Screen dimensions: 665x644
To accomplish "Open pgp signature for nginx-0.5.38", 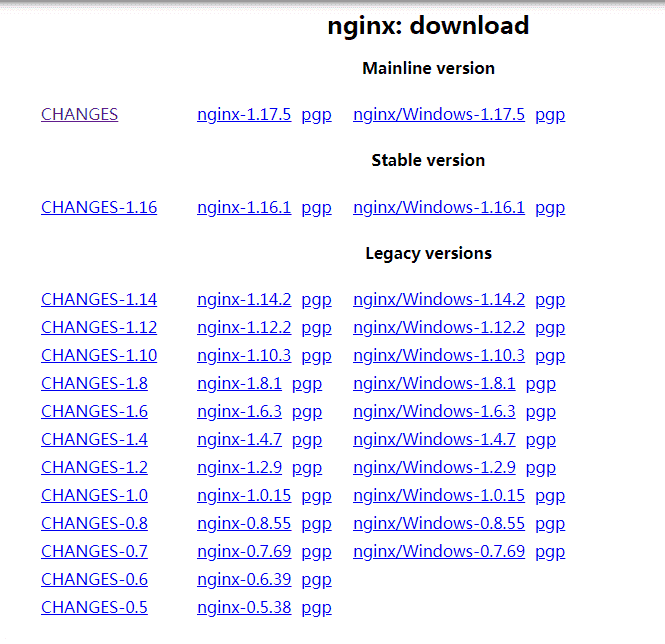I will [x=316, y=608].
